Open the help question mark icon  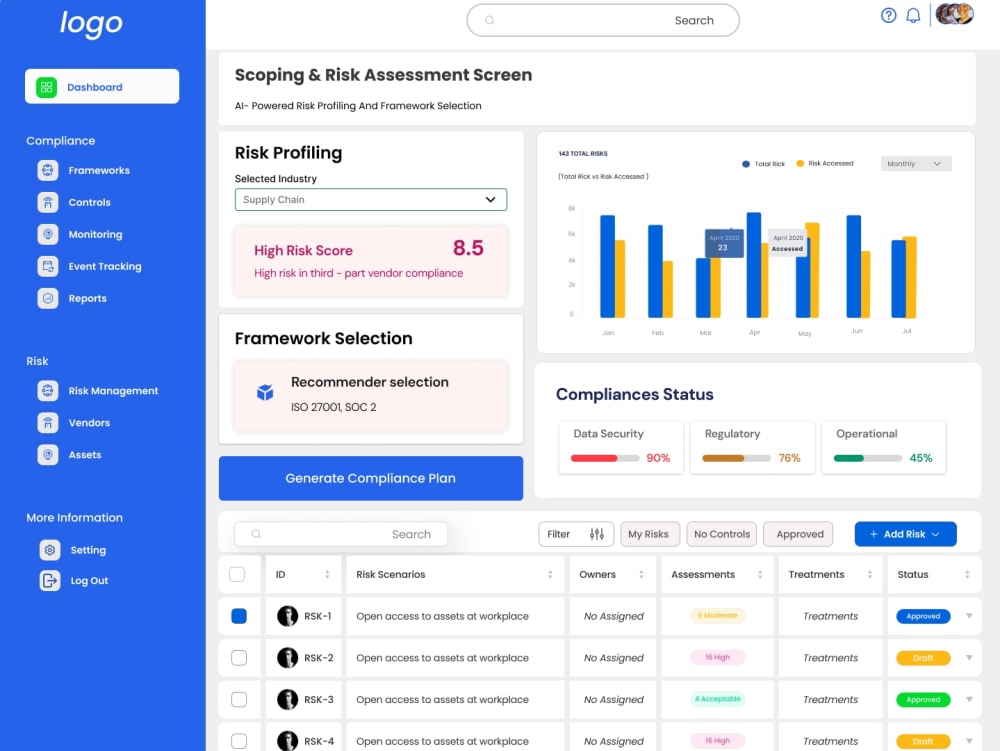pos(888,15)
